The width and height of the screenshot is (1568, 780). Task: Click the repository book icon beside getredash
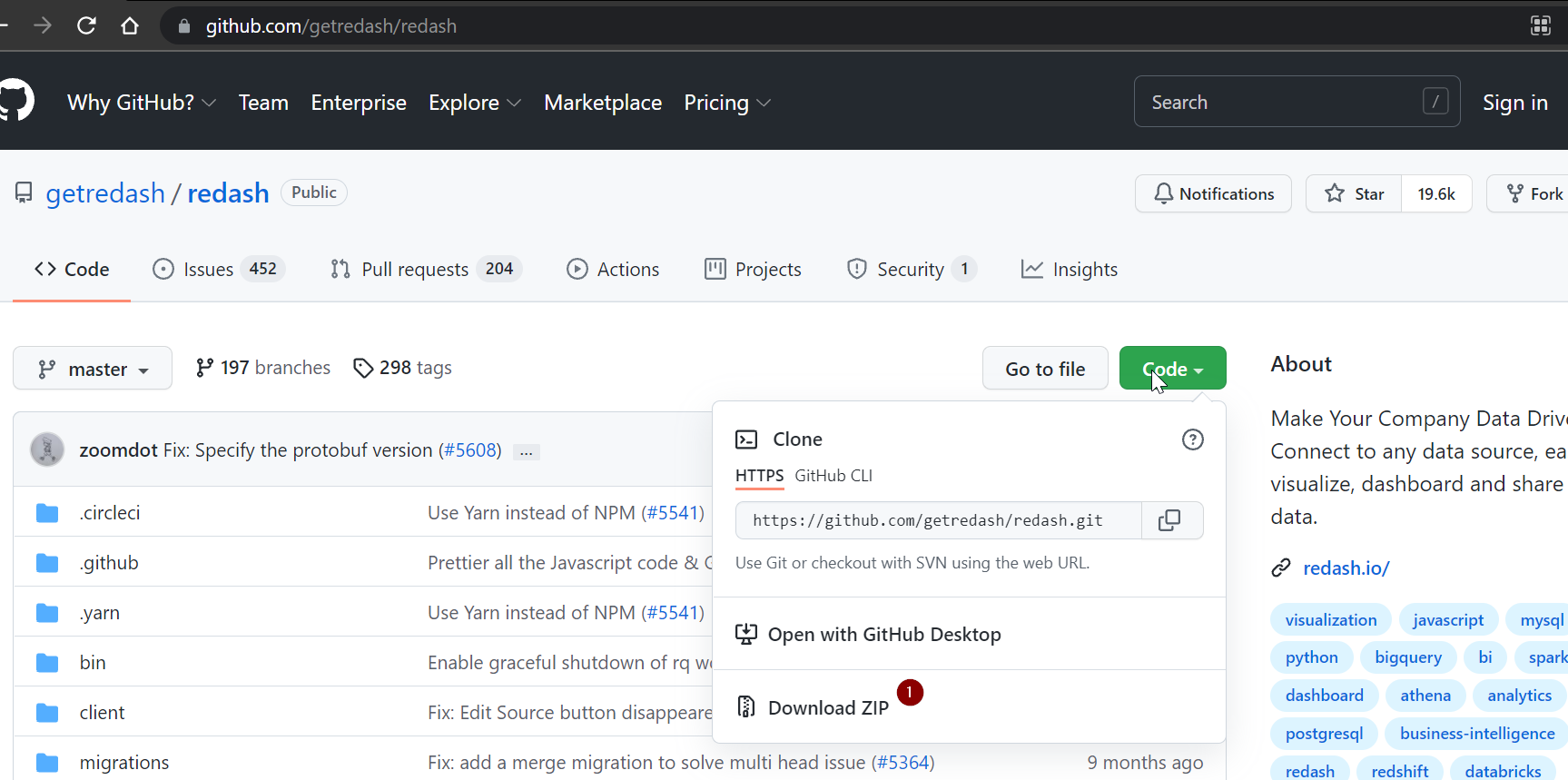click(24, 193)
